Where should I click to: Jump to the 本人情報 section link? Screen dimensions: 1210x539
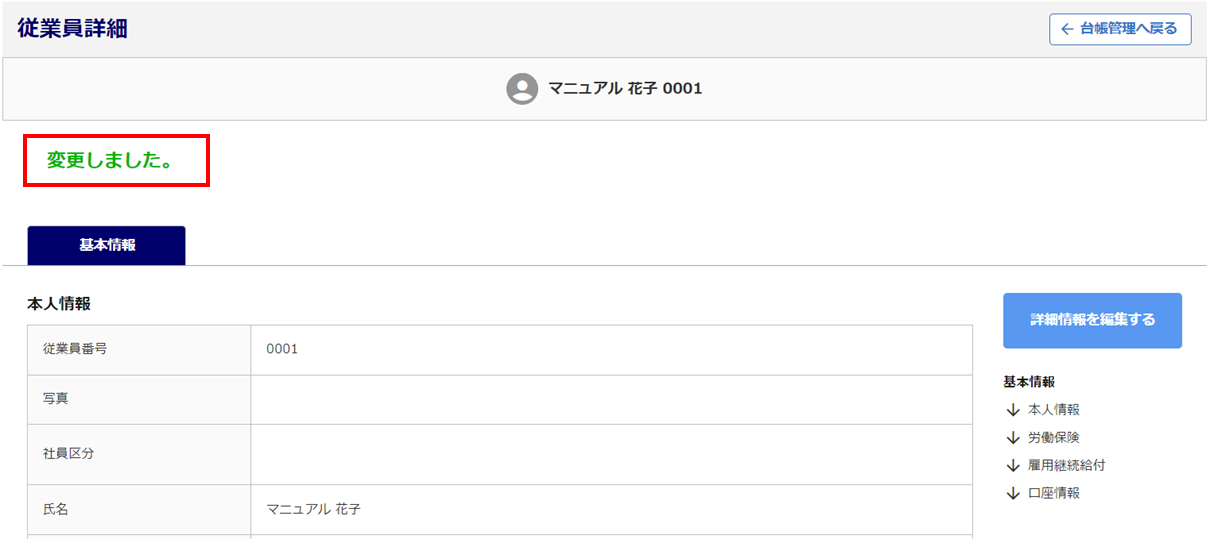pyautogui.click(x=1053, y=410)
